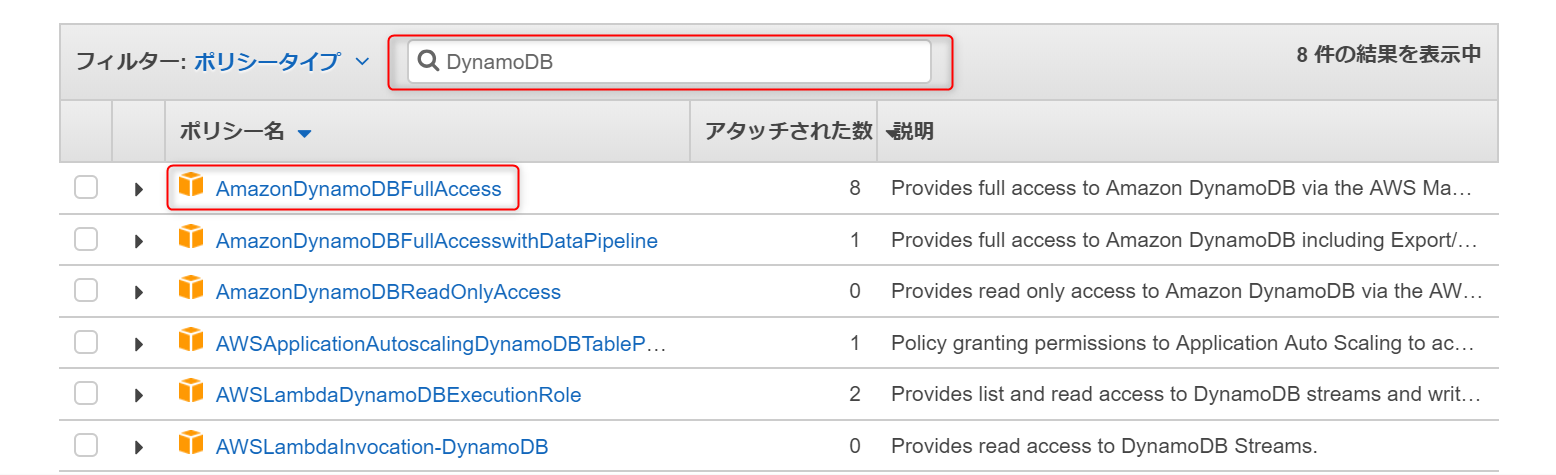Check the AWSApplicationAutoscalingDynamoDBTableP… row checkbox
1556x475 pixels.
pyautogui.click(x=86, y=342)
